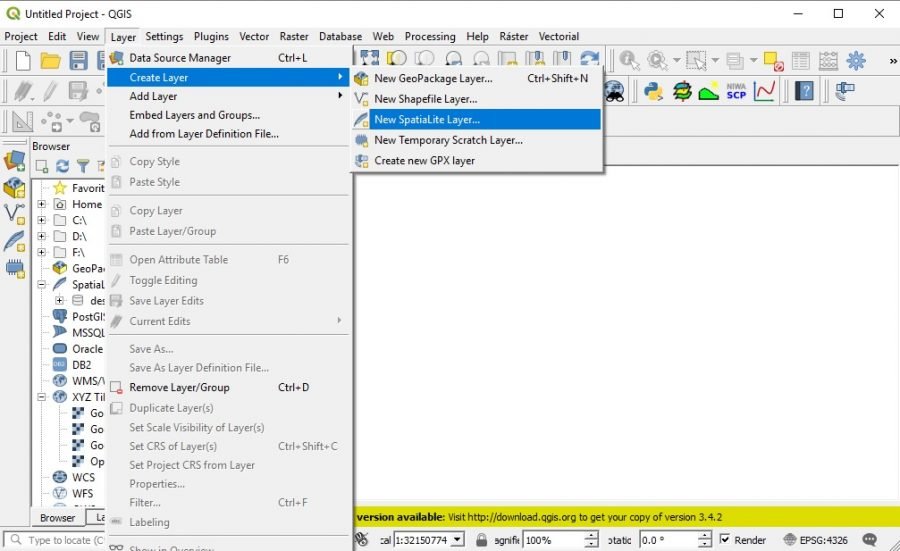Click the Messages speech bubble icon
900x551 pixels.
point(869,540)
